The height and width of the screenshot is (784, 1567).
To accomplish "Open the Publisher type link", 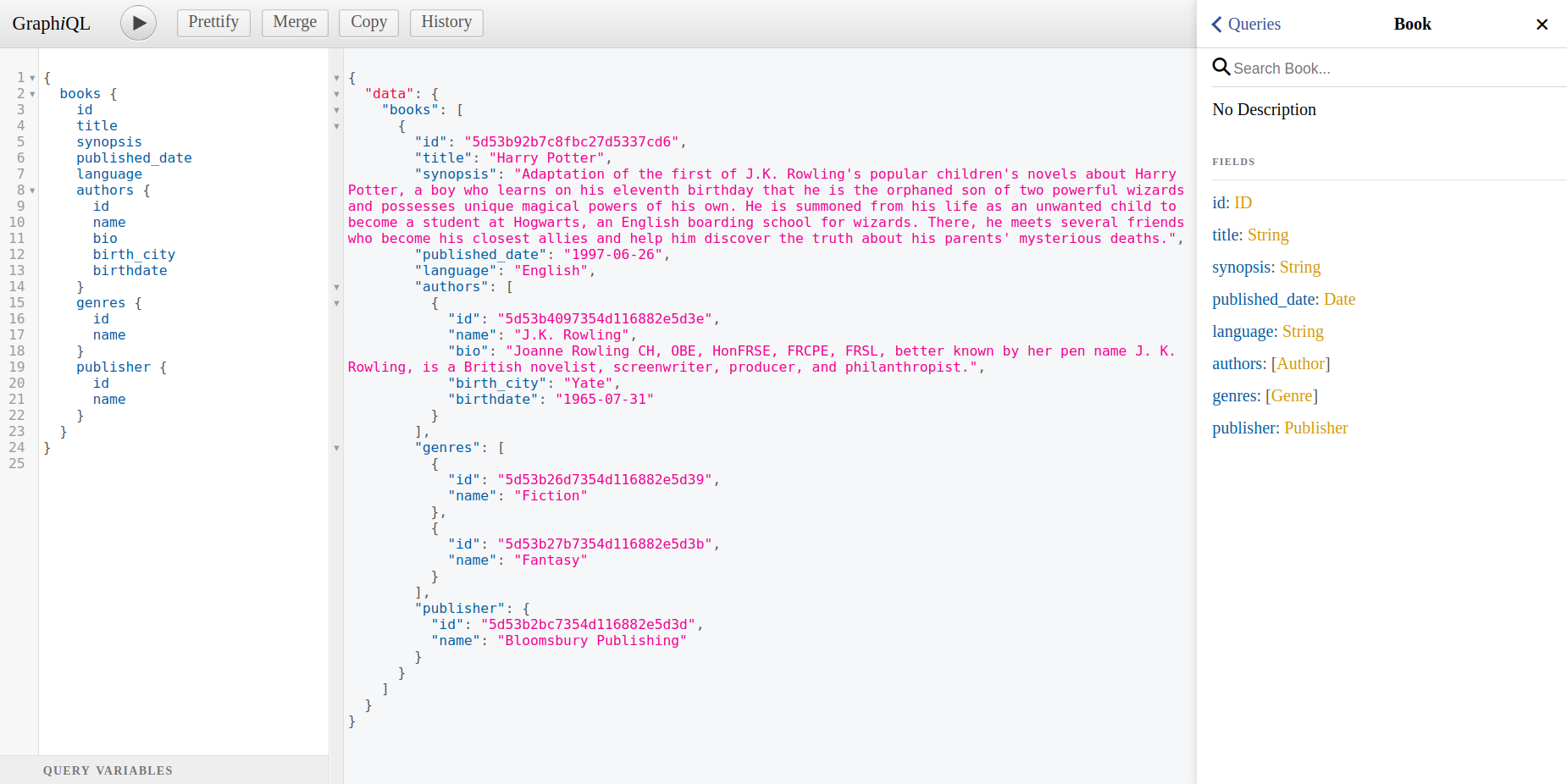I will 1315,428.
